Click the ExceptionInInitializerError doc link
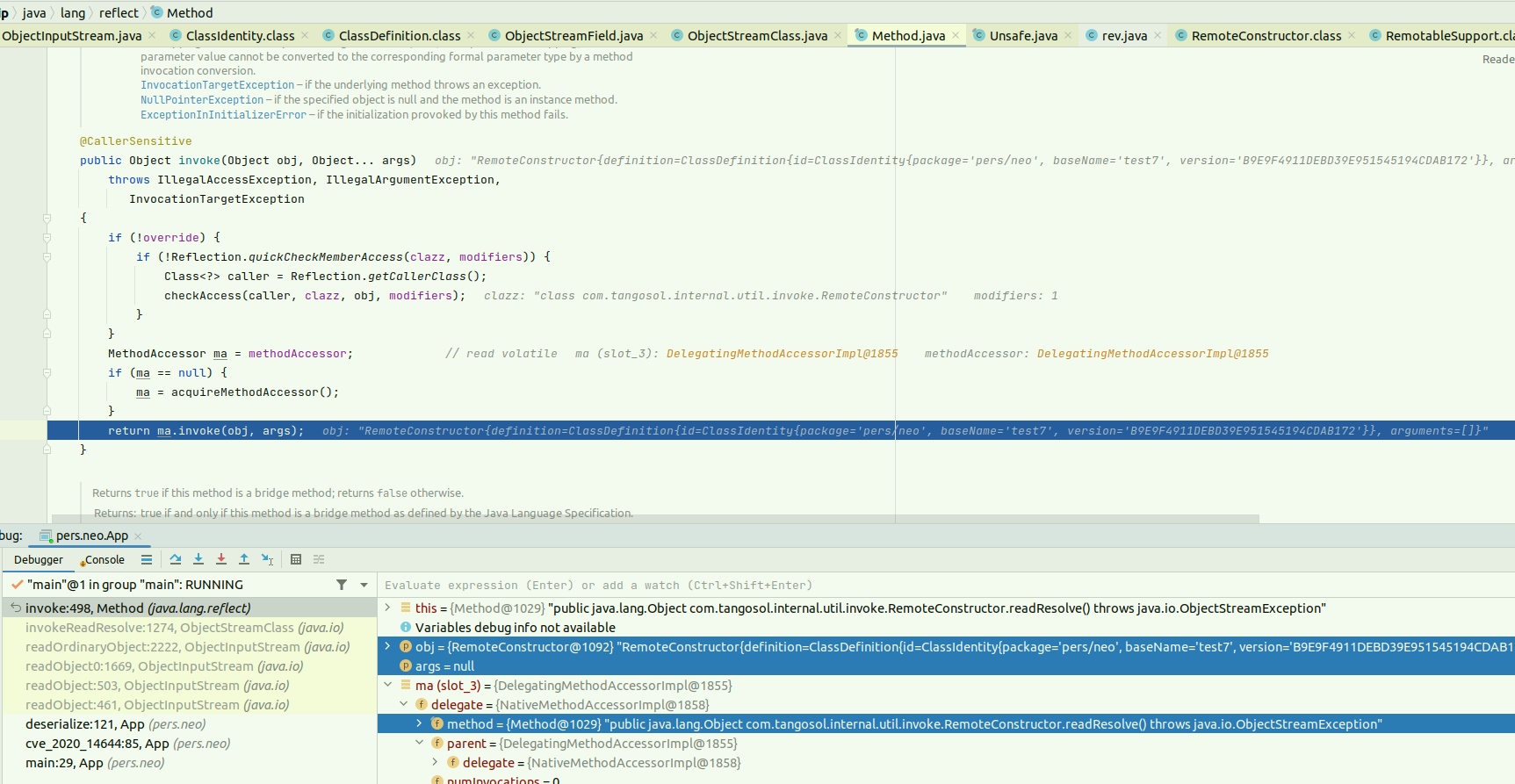Image resolution: width=1515 pixels, height=784 pixels. tap(223, 115)
